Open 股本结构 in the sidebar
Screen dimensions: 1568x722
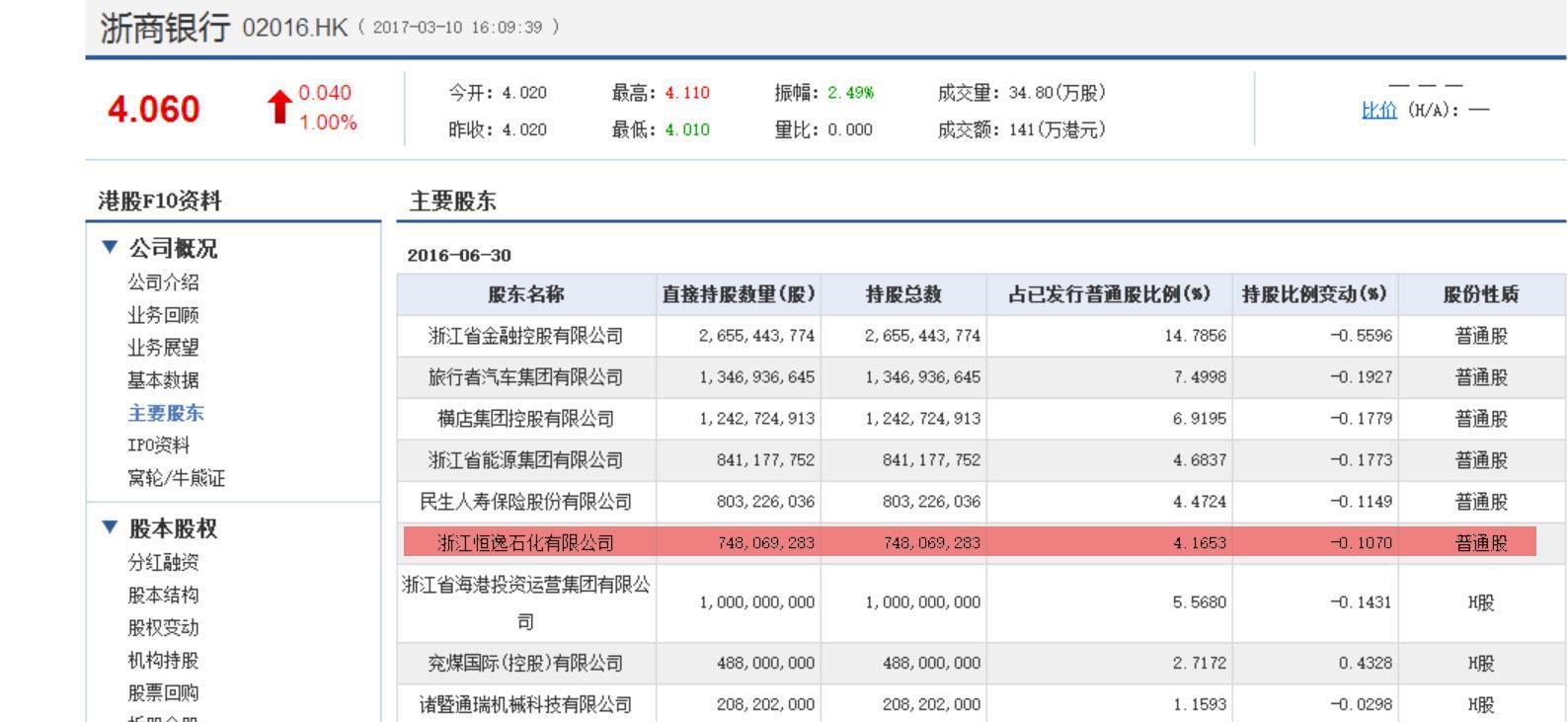click(x=163, y=595)
